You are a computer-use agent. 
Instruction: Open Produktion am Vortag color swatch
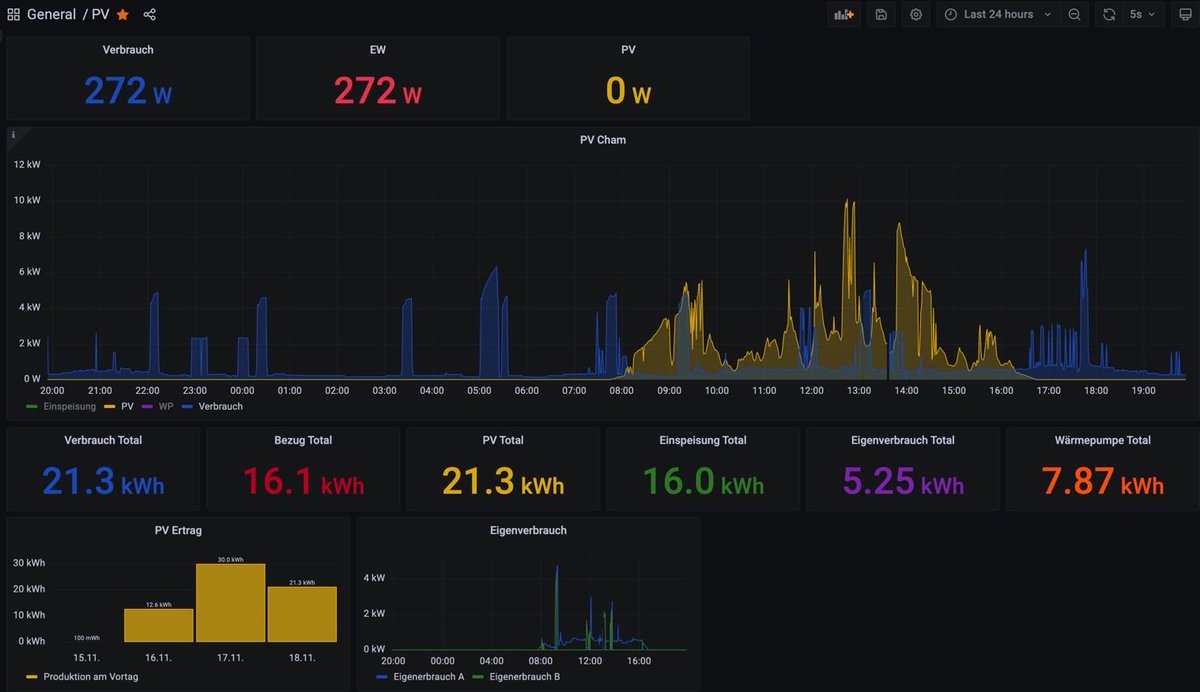click(33, 677)
